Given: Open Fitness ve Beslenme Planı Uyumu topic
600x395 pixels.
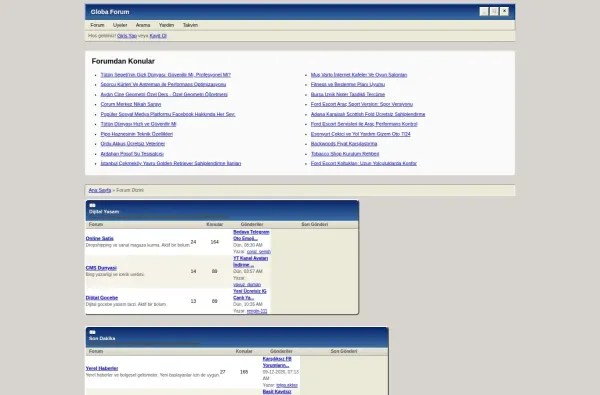Looking at the screenshot, I should pos(347,84).
